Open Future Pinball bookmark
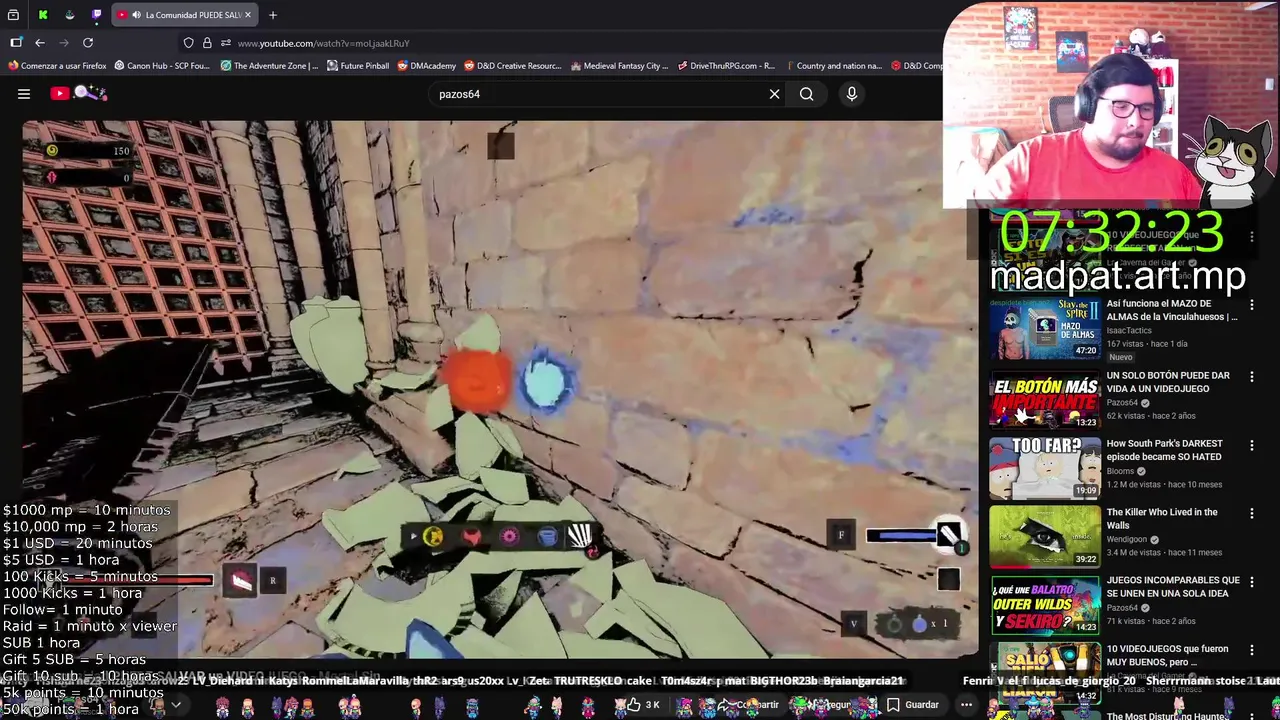The width and height of the screenshot is (1280, 720). click(358, 66)
